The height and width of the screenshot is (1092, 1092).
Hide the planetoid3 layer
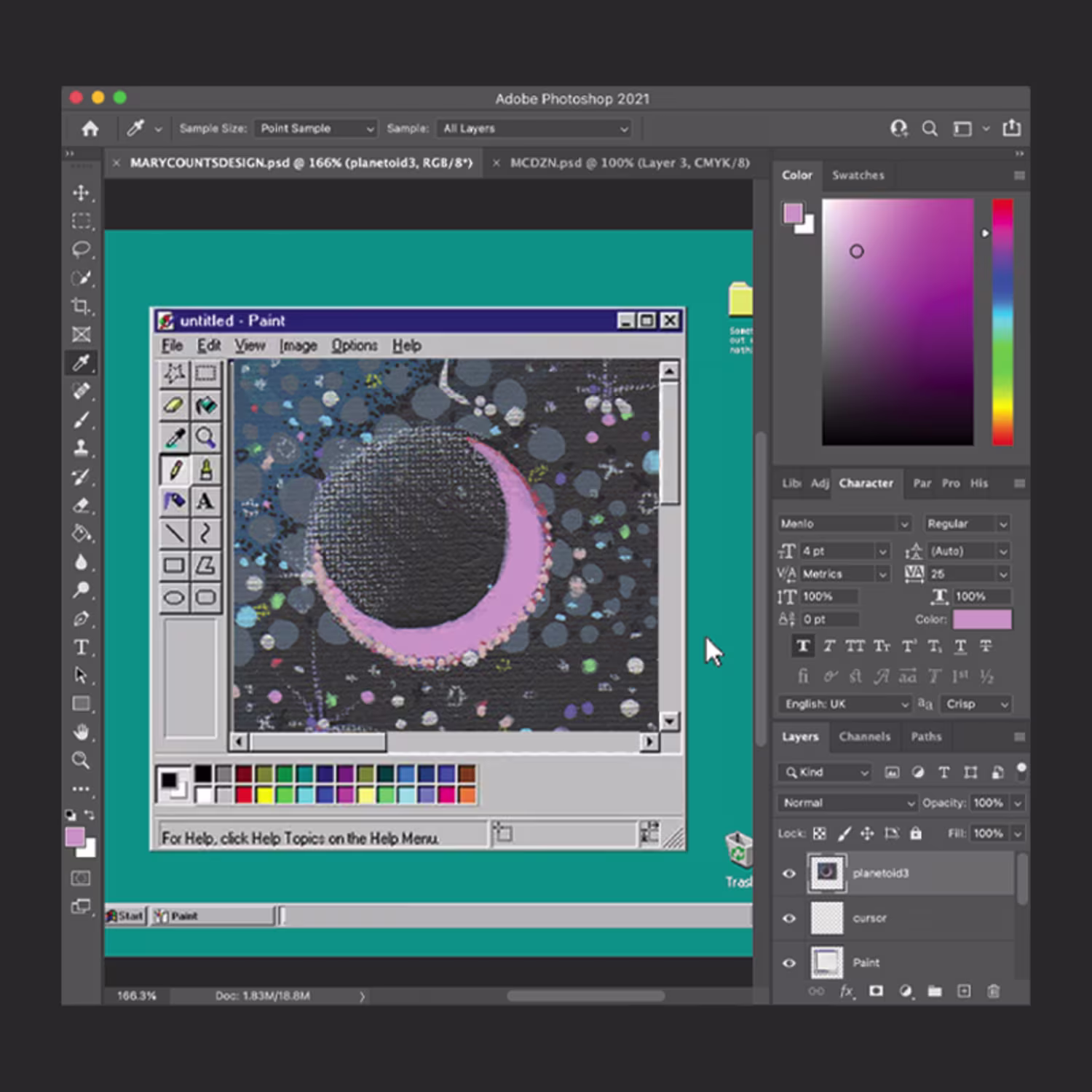pyautogui.click(x=789, y=873)
